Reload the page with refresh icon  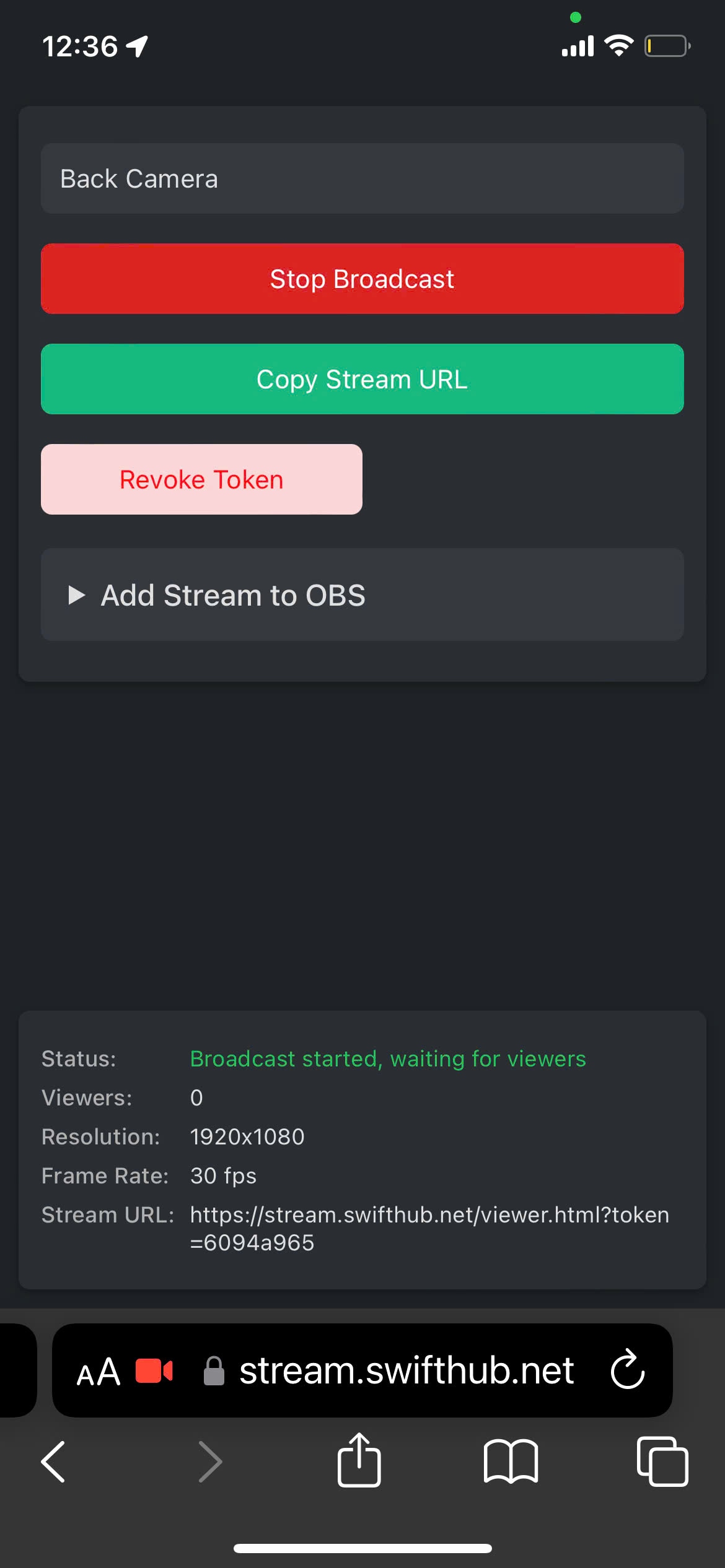coord(628,1369)
